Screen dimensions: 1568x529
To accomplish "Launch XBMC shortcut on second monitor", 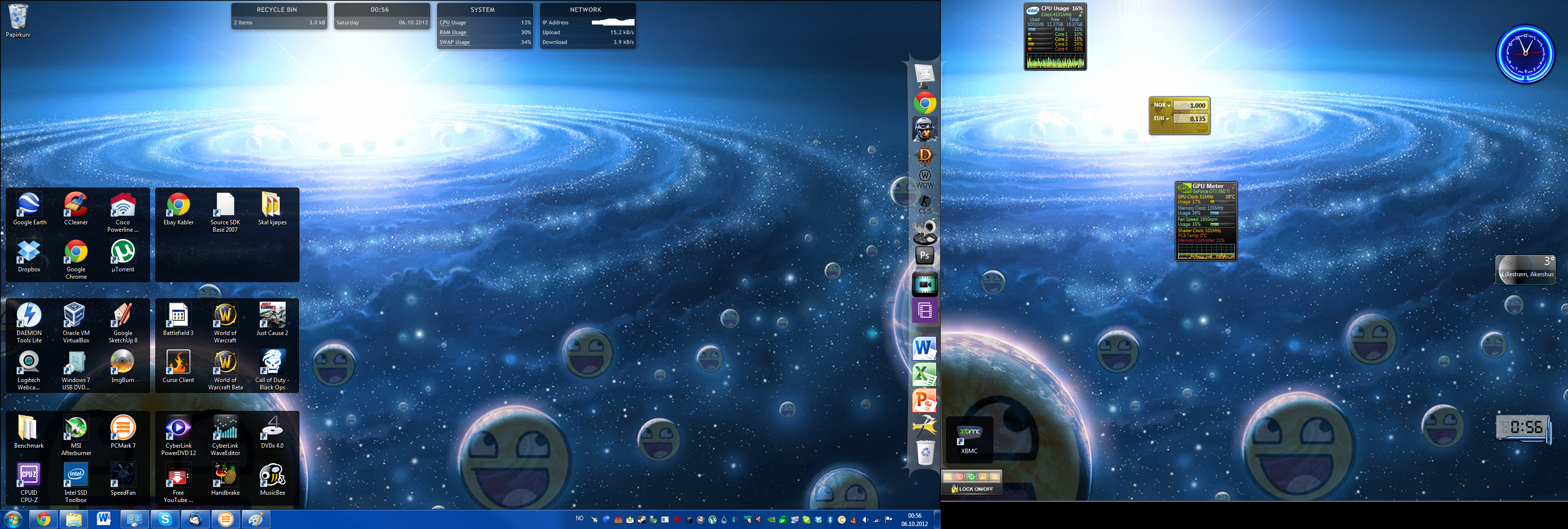I will coord(969,439).
